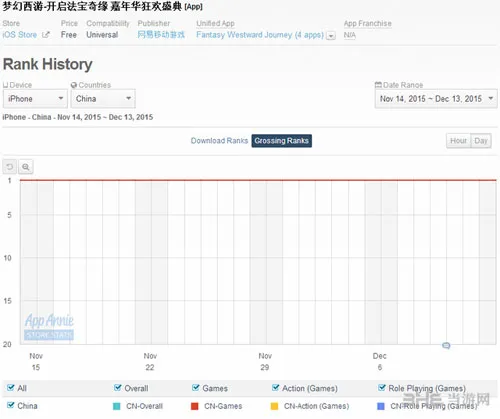Click the comment bubble marker on chart
Screen dimensions: 500x419
point(446,345)
